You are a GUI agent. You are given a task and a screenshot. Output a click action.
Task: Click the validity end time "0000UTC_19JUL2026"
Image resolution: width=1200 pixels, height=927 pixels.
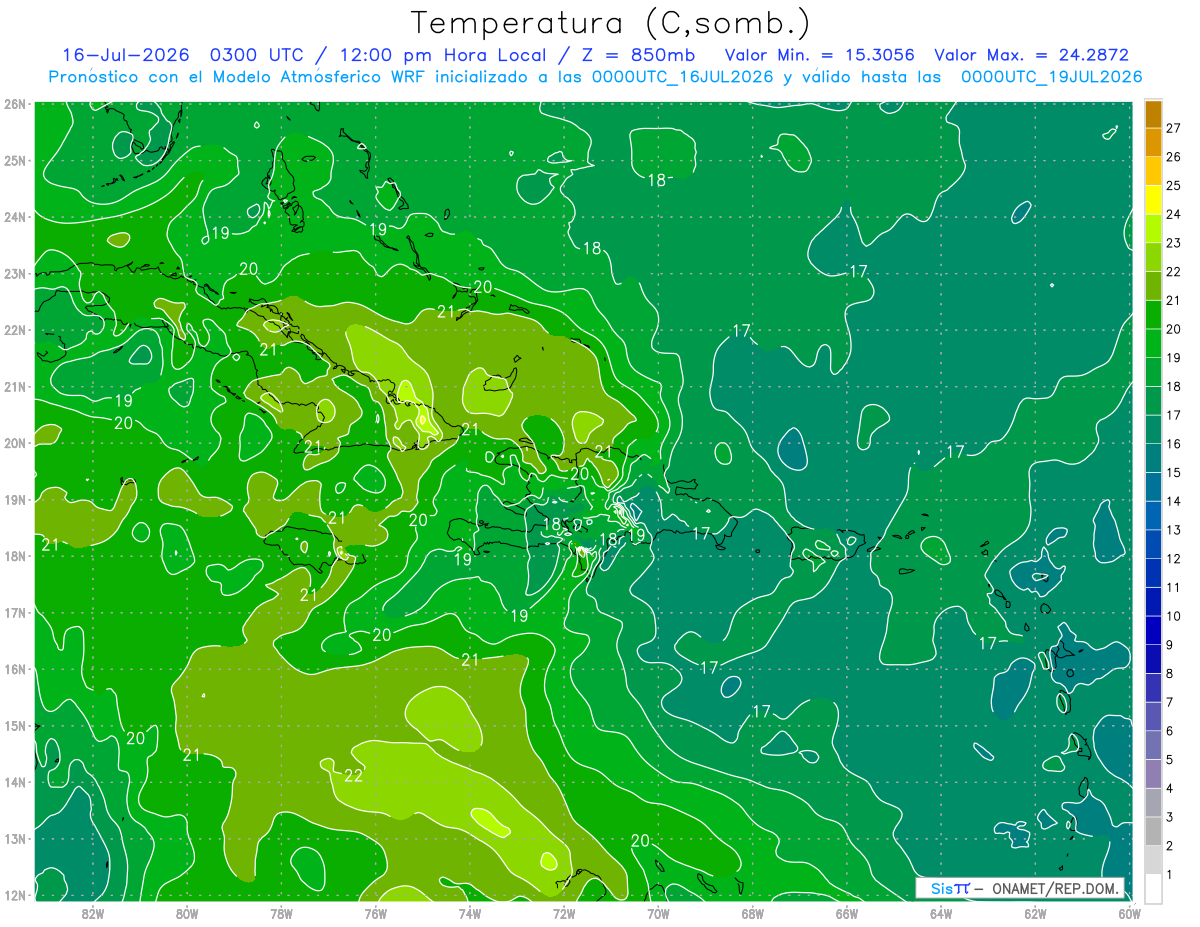1051,77
